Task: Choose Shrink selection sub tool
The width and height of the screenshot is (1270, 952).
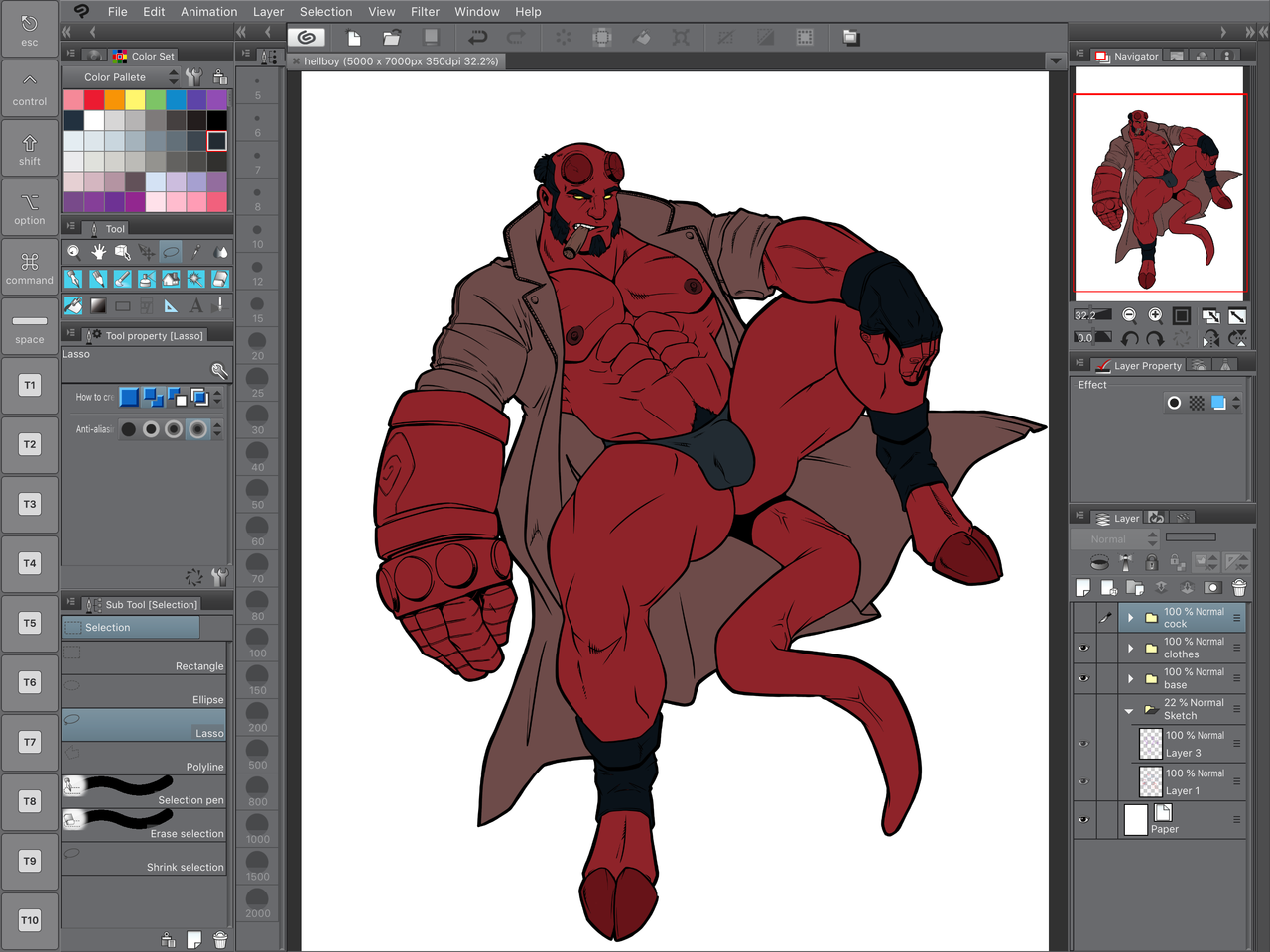Action: tap(144, 859)
